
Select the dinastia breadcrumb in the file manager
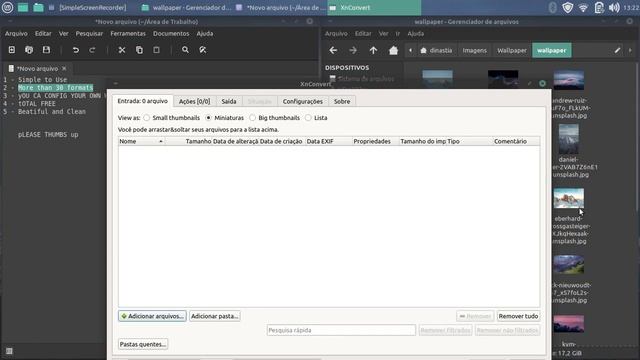(x=436, y=50)
